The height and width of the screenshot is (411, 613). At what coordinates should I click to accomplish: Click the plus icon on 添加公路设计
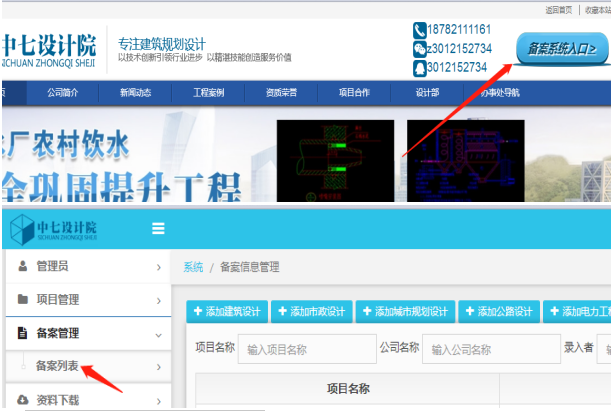click(470, 311)
